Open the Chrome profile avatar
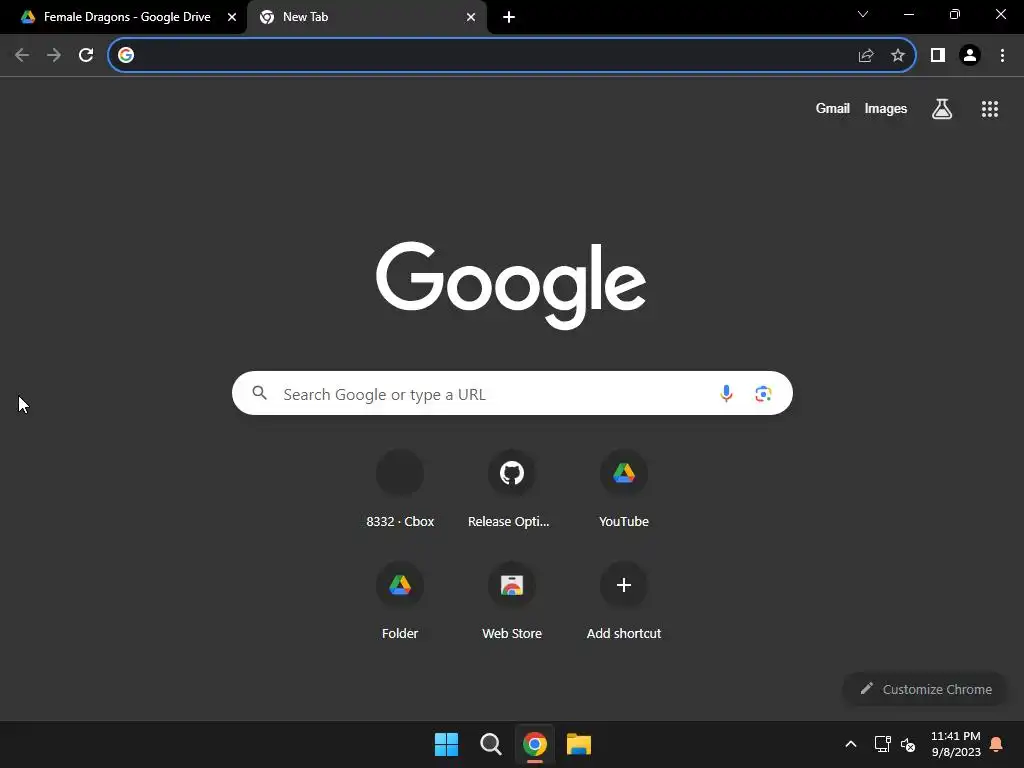This screenshot has width=1024, height=768. (x=970, y=56)
